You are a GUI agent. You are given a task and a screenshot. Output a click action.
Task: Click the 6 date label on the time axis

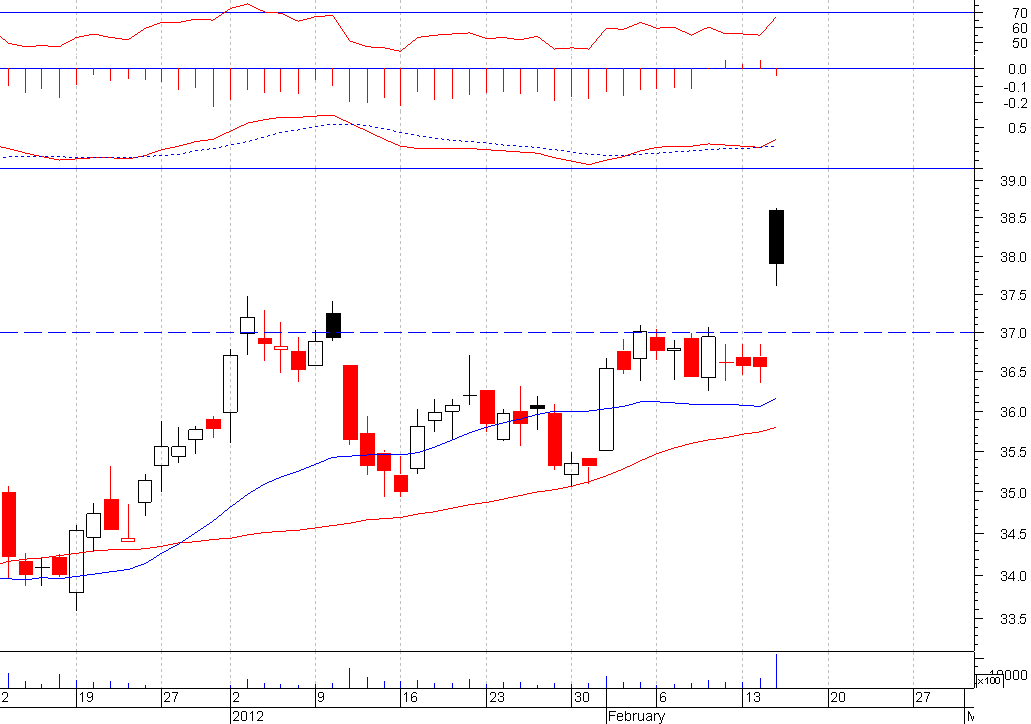pos(663,697)
